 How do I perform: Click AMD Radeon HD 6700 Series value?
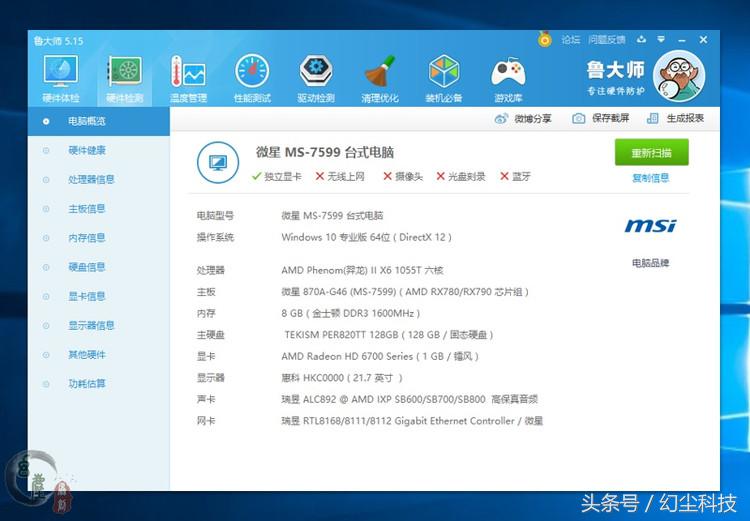click(x=380, y=356)
